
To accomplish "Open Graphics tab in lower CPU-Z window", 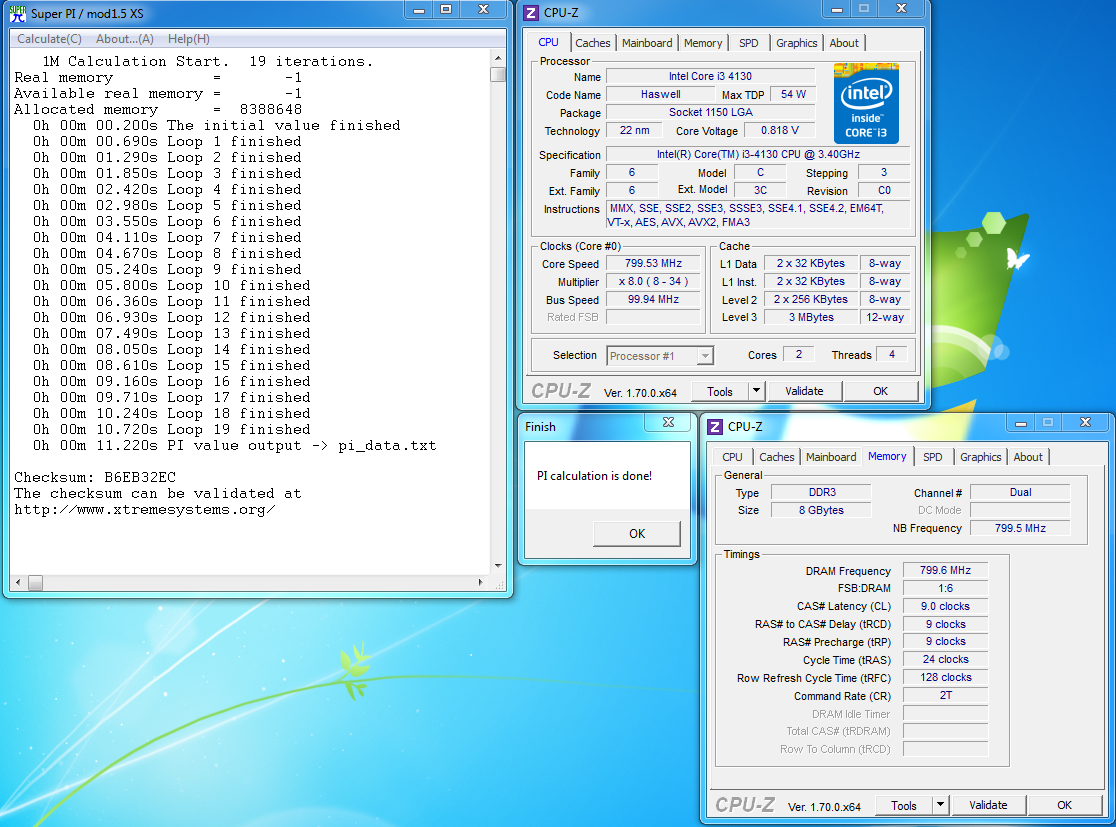I will pos(980,457).
